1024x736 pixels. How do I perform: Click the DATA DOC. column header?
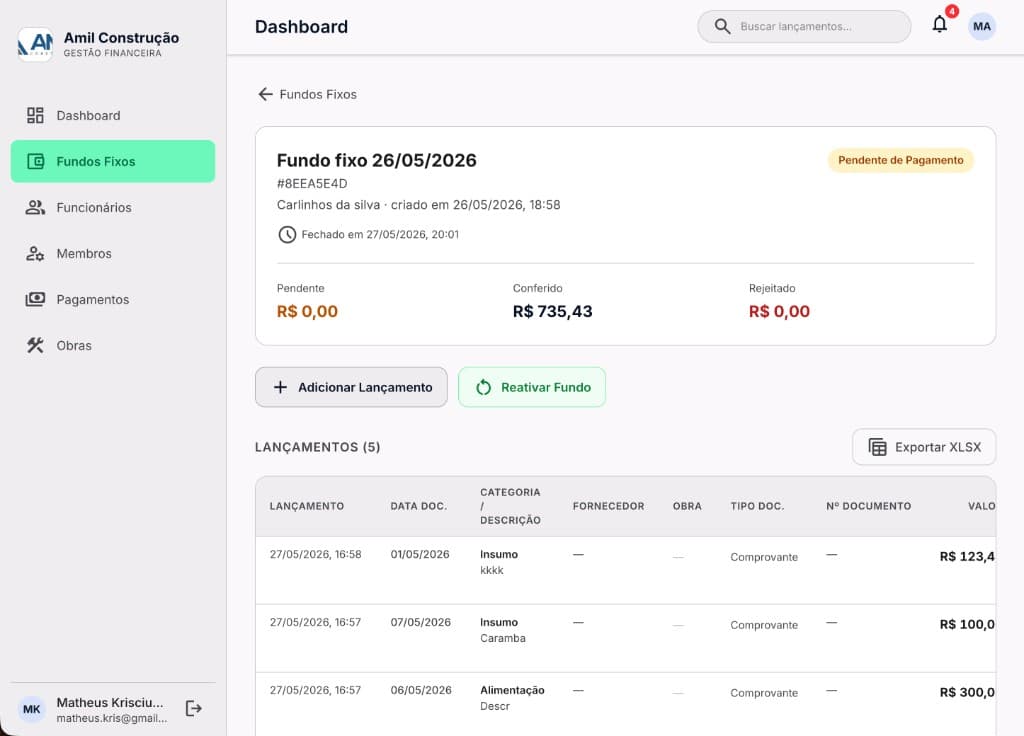[419, 506]
